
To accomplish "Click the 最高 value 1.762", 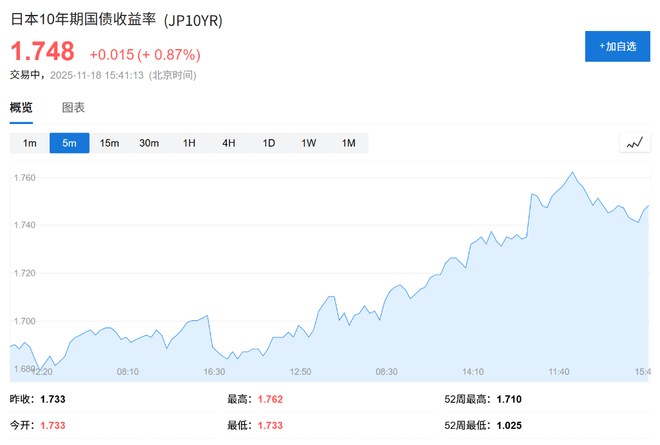I will click(272, 399).
